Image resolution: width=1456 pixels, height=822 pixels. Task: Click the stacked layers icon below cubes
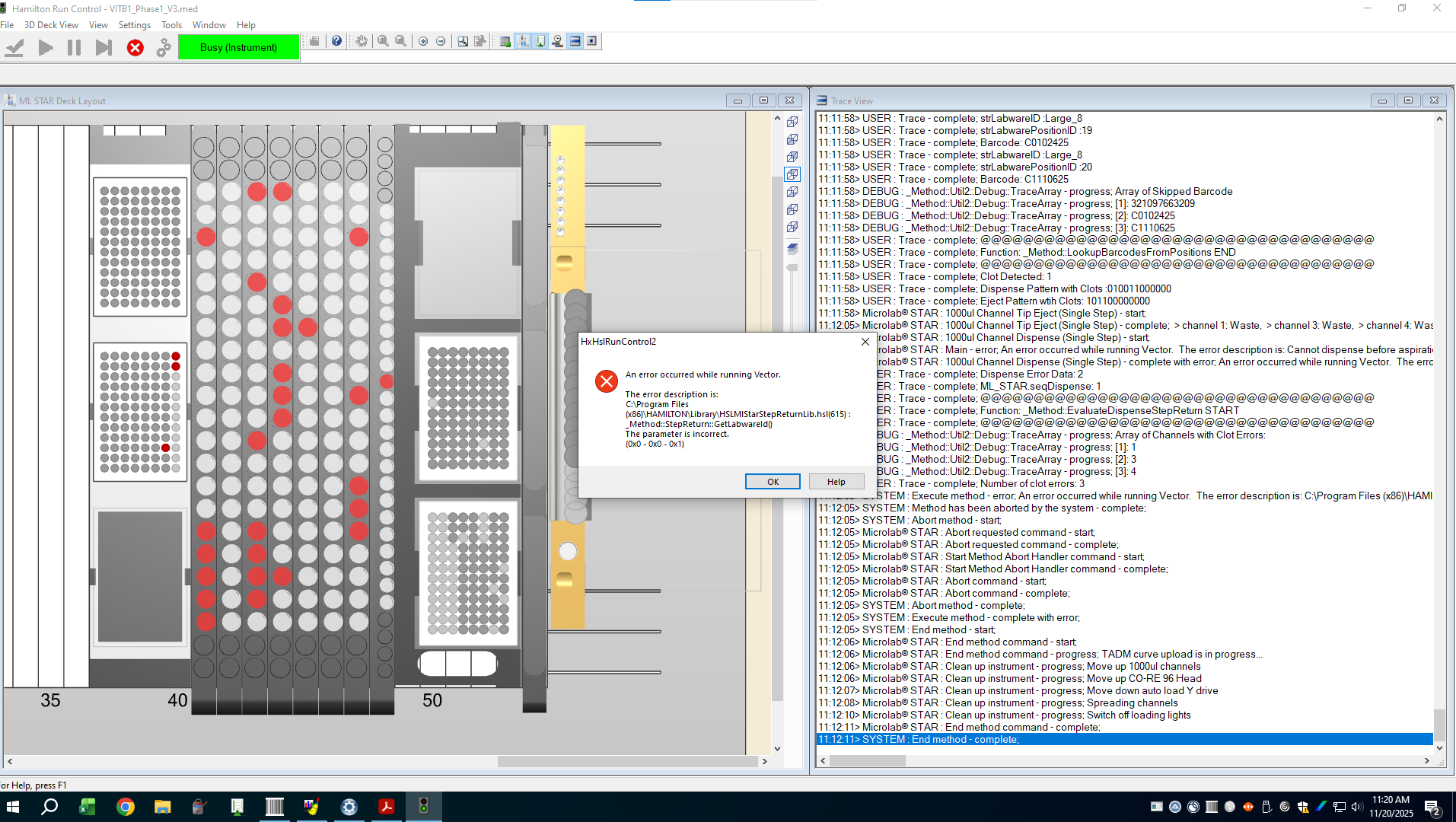click(x=792, y=248)
